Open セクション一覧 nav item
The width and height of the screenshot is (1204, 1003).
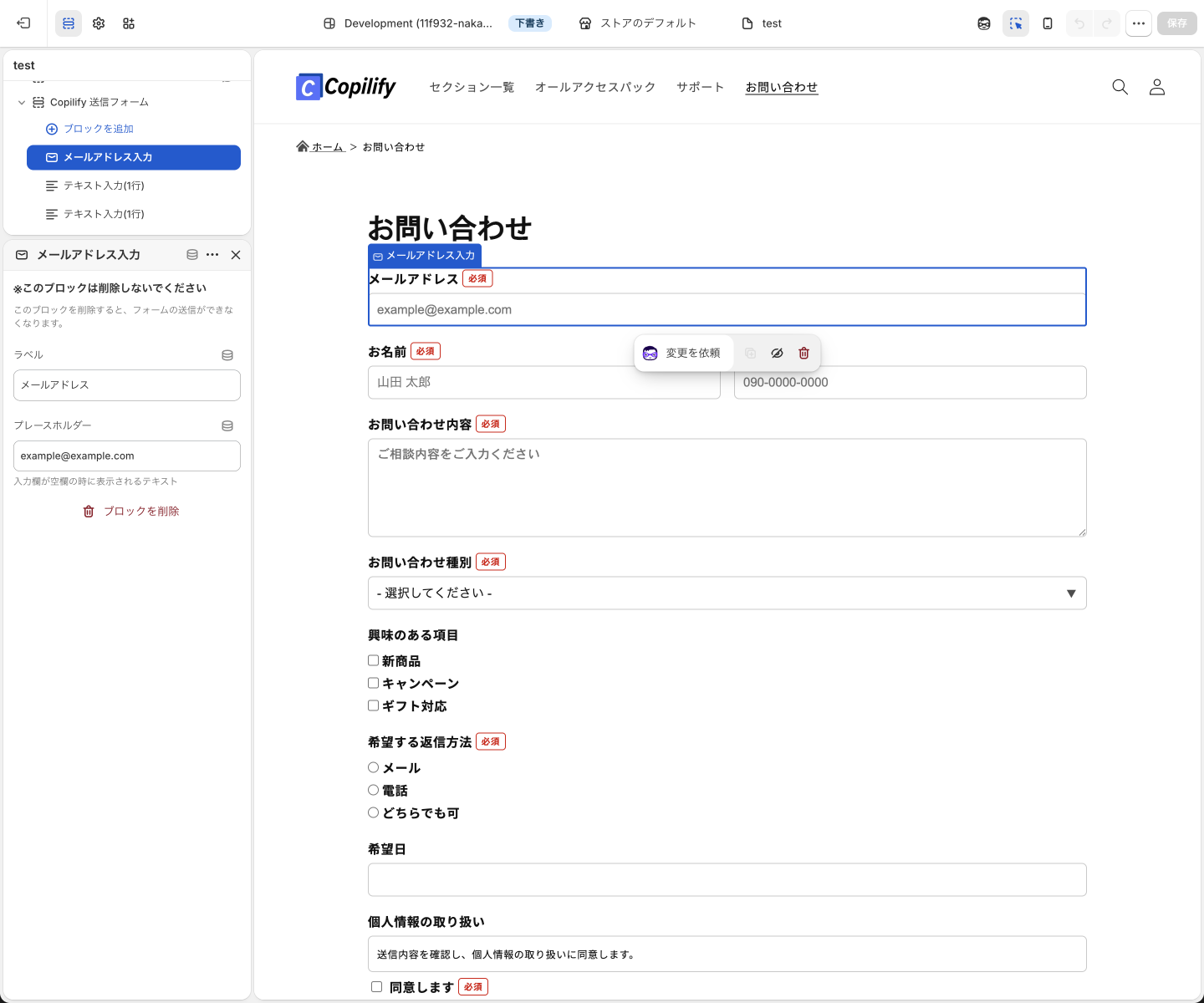pyautogui.click(x=472, y=87)
